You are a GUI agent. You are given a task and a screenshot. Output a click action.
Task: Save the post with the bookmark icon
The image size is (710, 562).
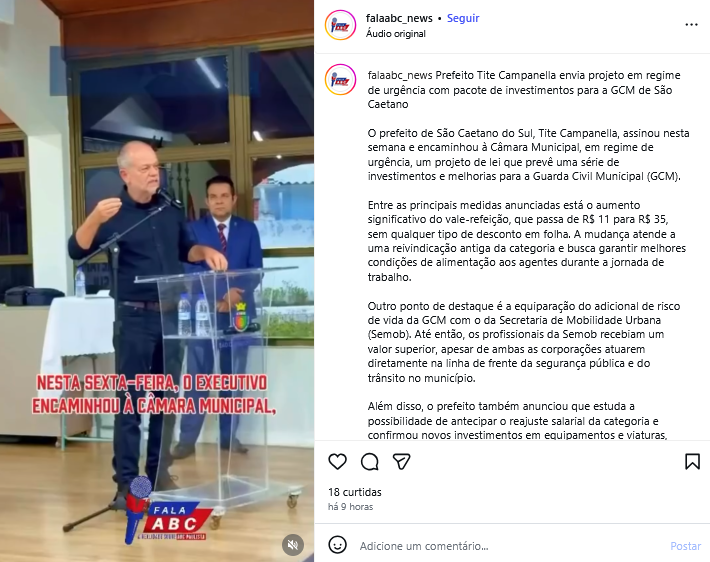pos(692,461)
